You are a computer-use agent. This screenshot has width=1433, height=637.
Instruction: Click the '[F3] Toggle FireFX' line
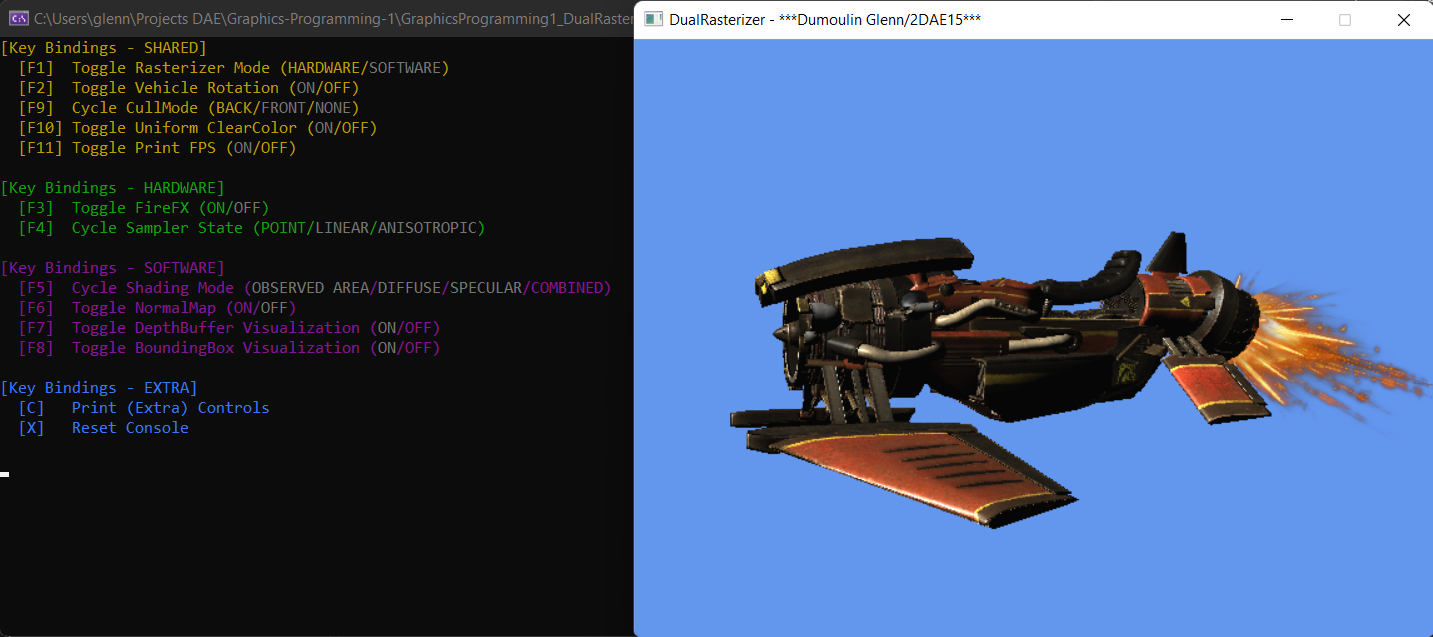click(x=144, y=208)
